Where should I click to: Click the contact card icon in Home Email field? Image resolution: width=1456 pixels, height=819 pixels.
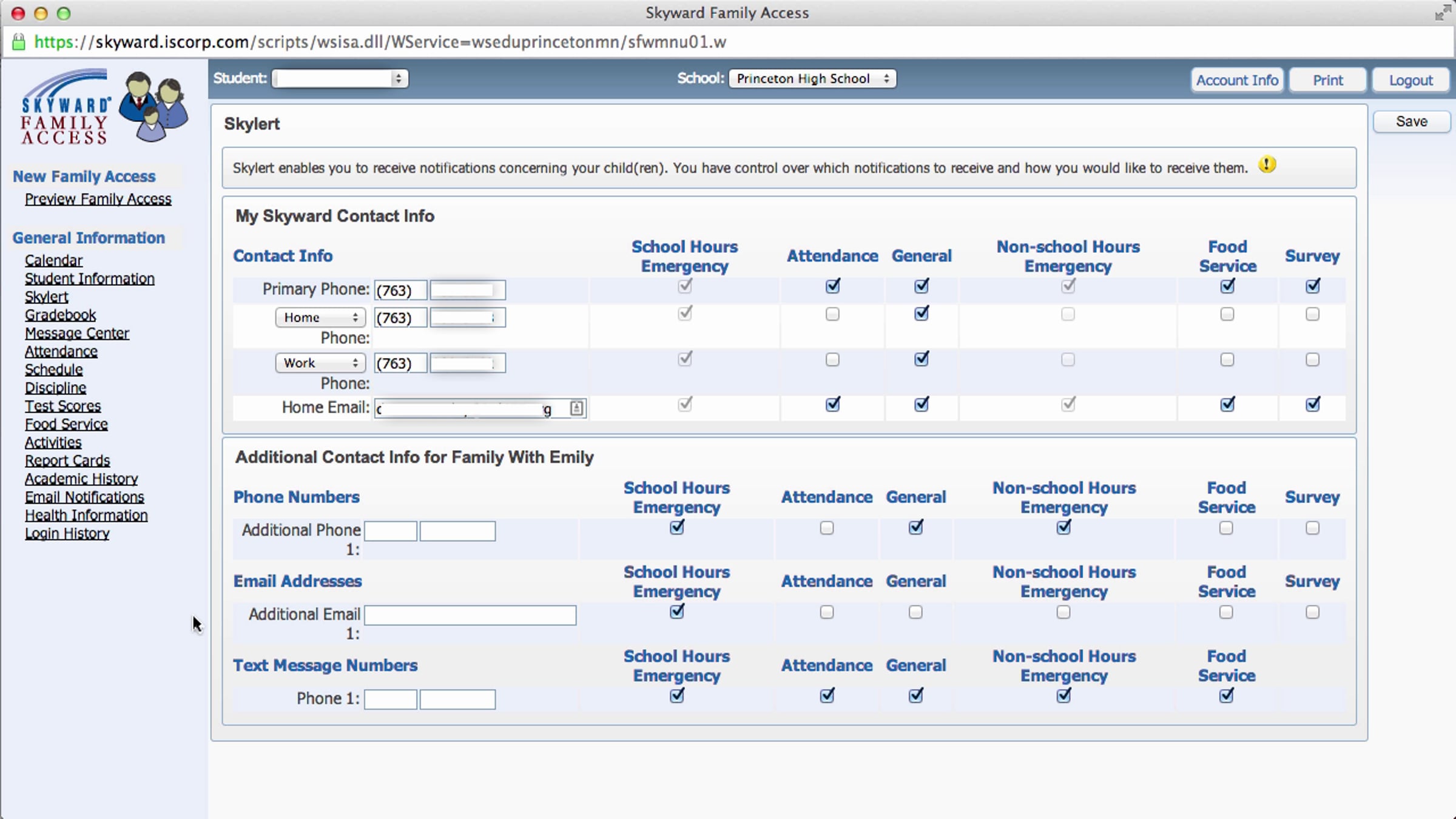pos(576,408)
